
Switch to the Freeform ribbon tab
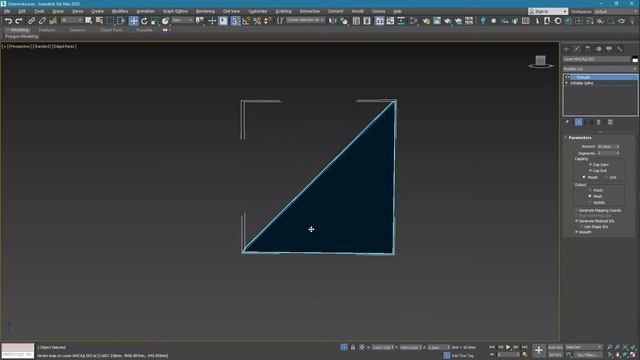[47, 30]
